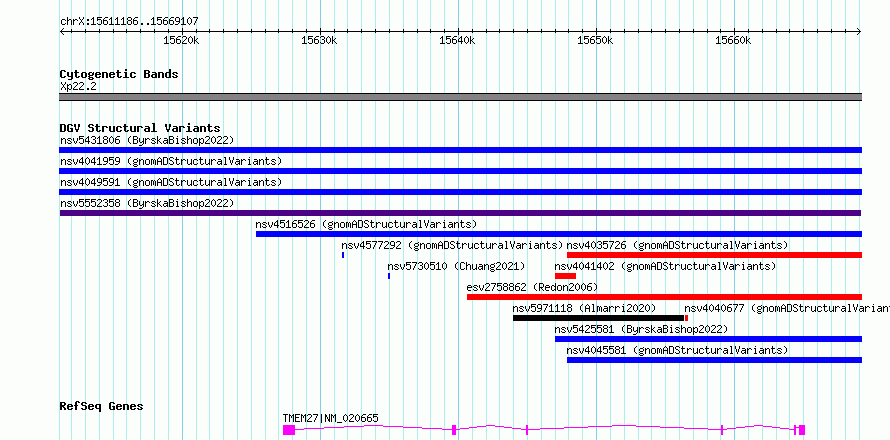Click the 15620k ruler position label
The image size is (890, 440).
click(x=181, y=40)
